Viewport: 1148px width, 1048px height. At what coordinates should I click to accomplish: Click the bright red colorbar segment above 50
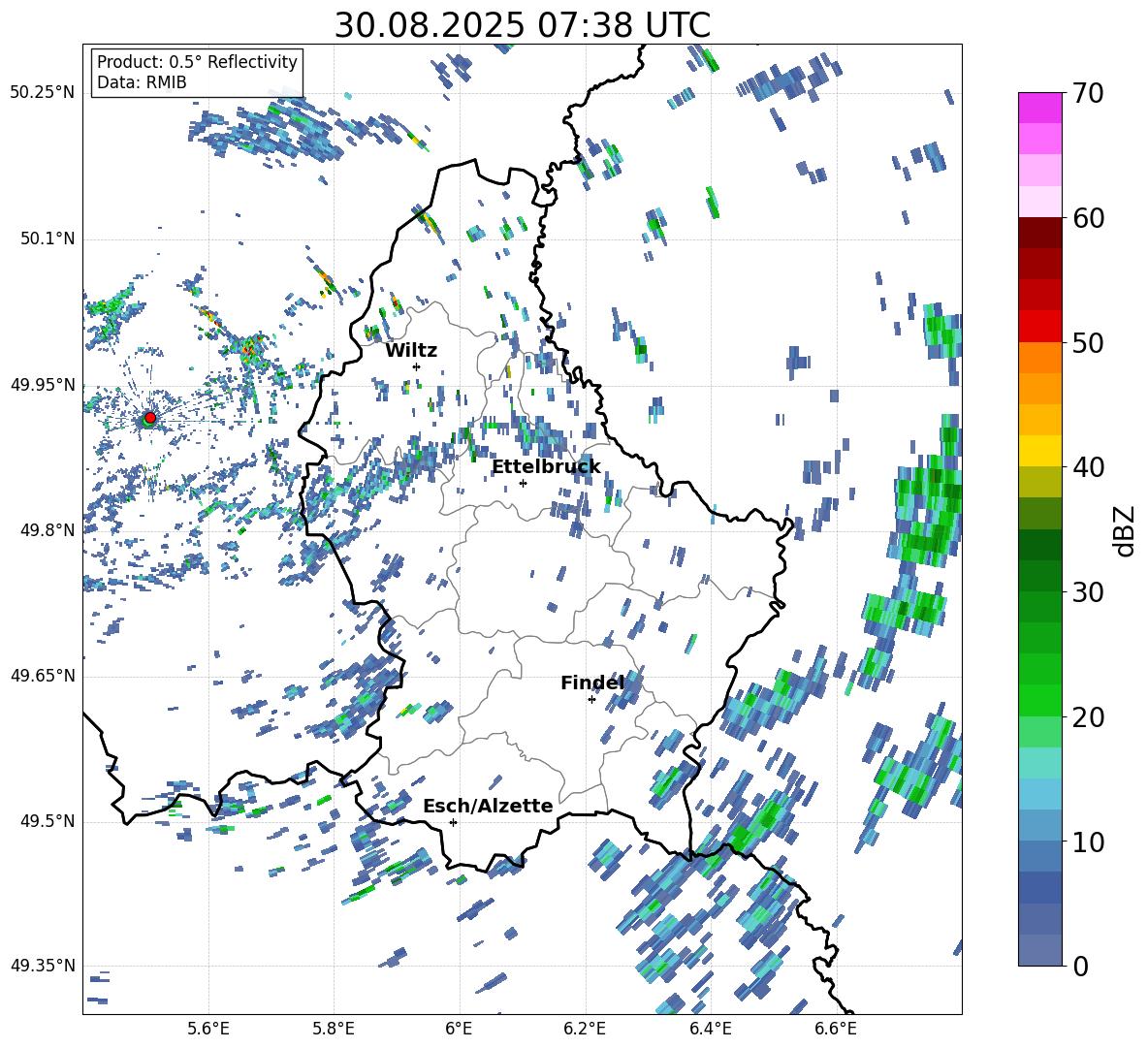[x=1040, y=327]
